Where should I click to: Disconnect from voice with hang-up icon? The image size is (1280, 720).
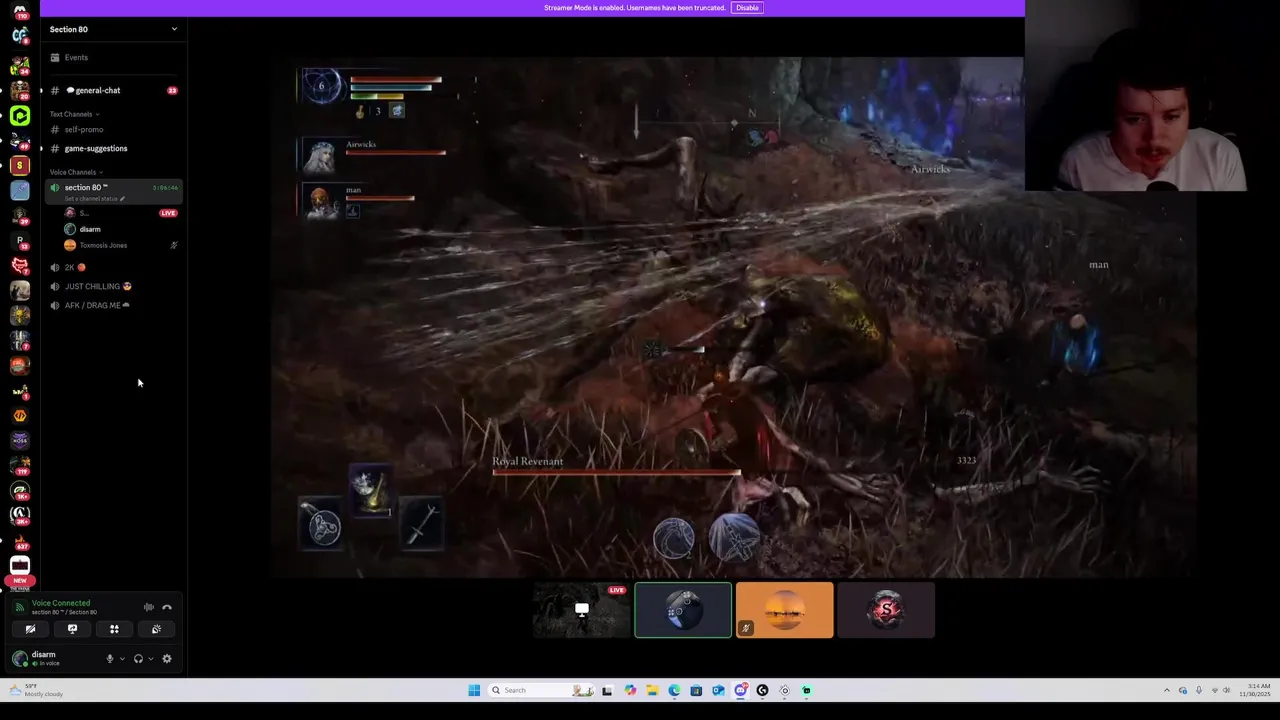coord(167,607)
